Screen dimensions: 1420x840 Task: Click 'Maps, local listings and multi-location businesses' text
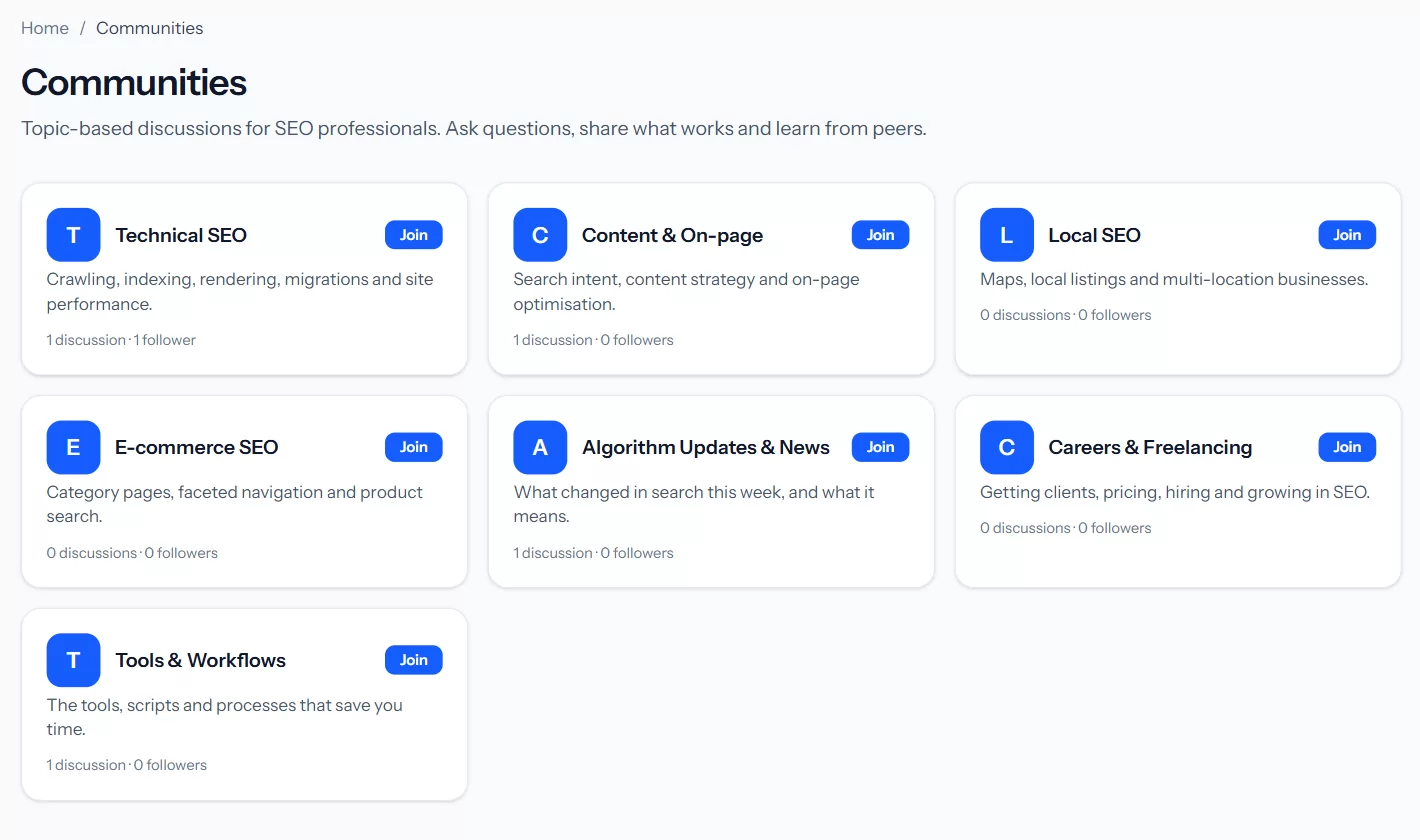coord(1174,279)
